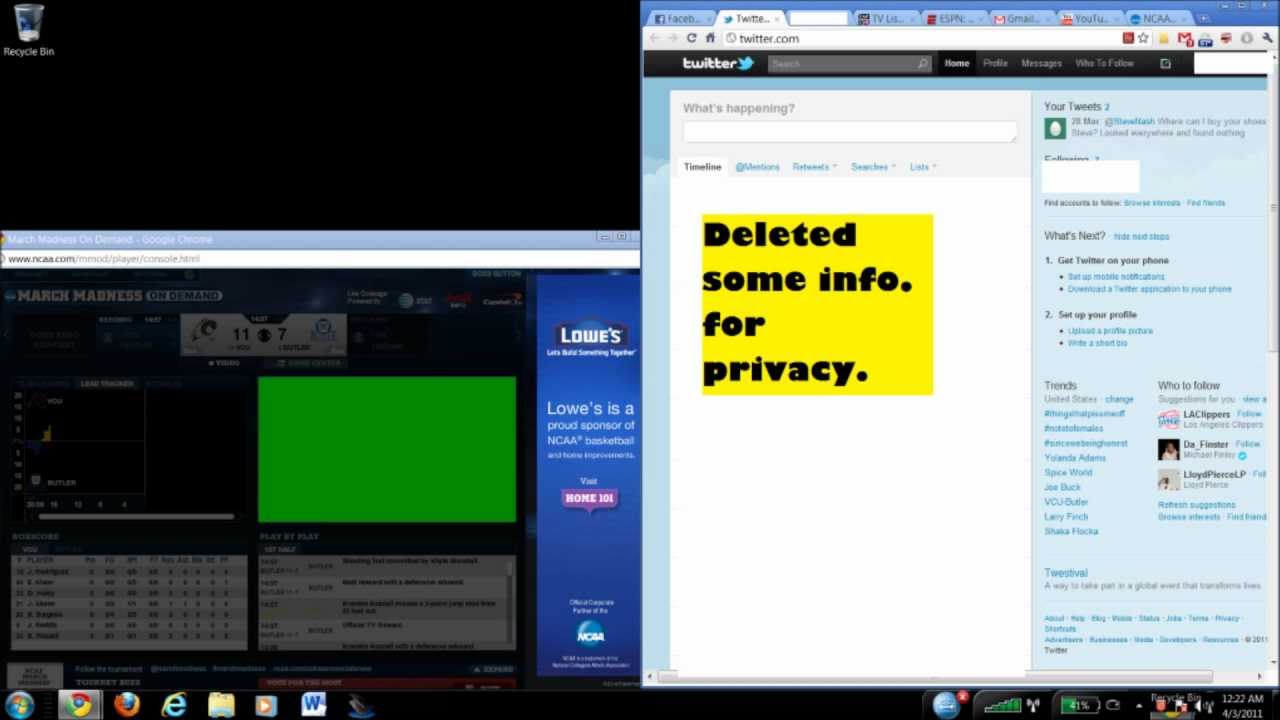Open Internet Explorer from the taskbar
This screenshot has width=1280, height=720.
click(x=174, y=705)
